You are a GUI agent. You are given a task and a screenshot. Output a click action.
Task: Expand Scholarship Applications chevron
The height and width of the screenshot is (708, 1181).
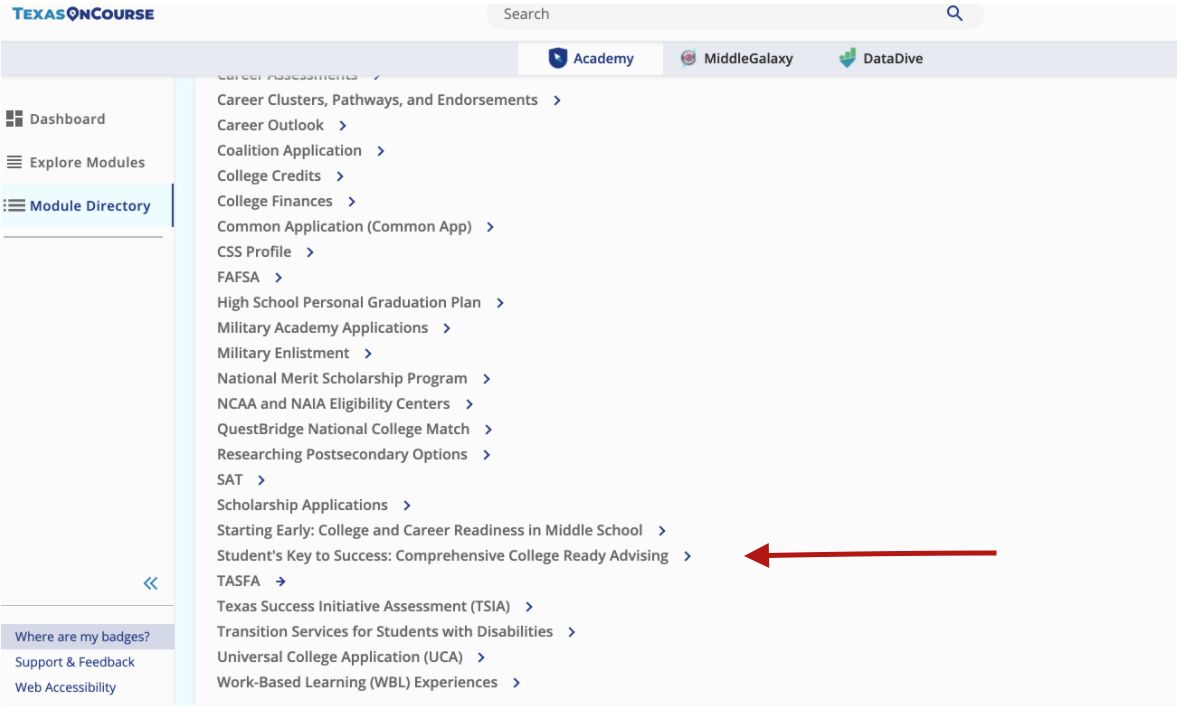pos(406,505)
